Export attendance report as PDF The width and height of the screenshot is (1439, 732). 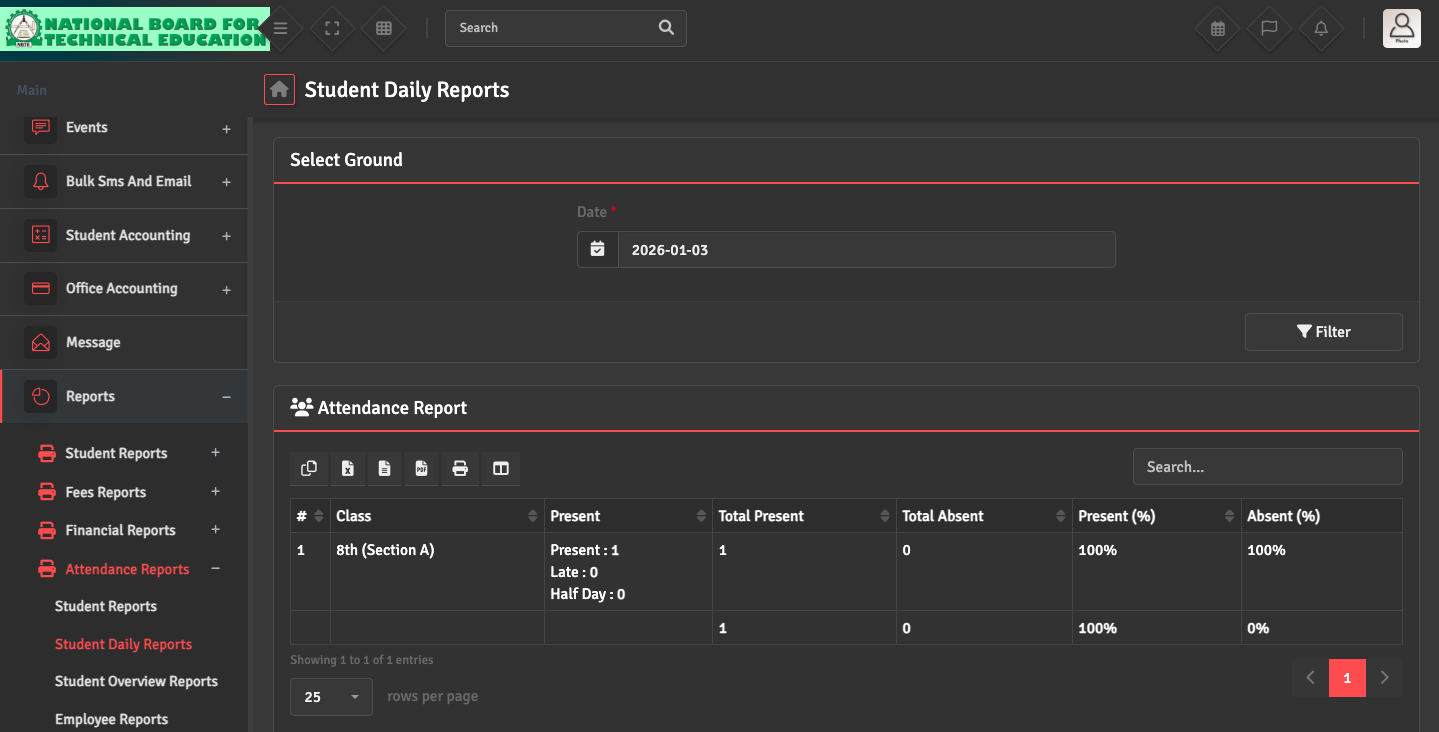pyautogui.click(x=422, y=468)
